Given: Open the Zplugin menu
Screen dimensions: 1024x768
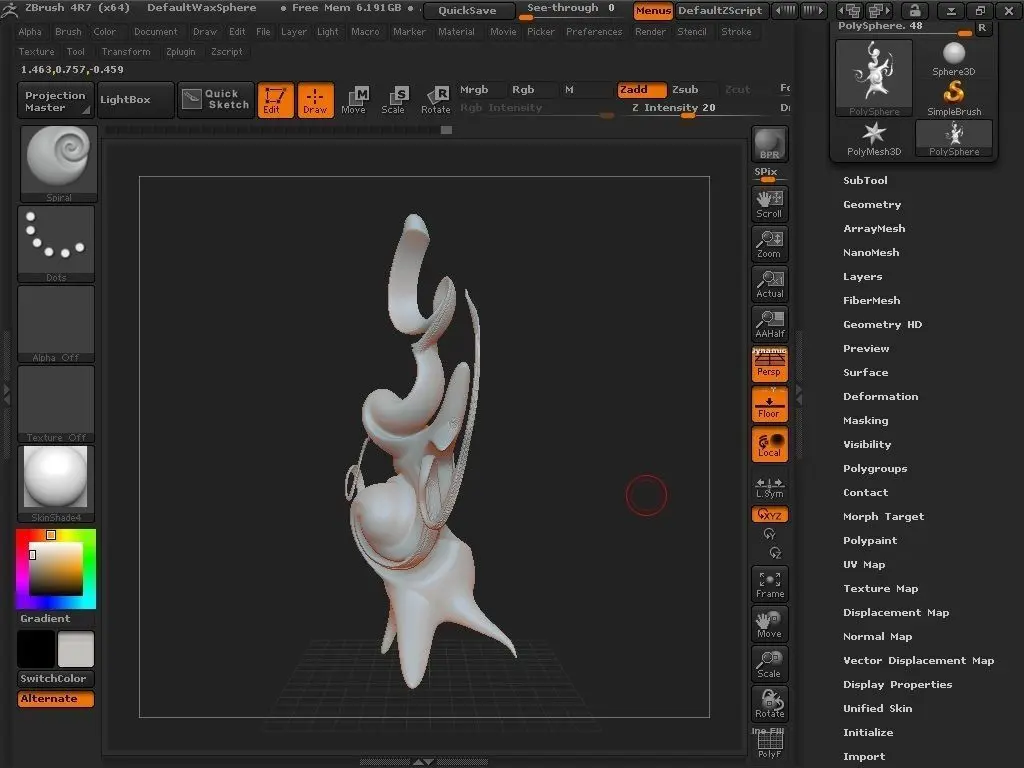Looking at the screenshot, I should pyautogui.click(x=180, y=52).
